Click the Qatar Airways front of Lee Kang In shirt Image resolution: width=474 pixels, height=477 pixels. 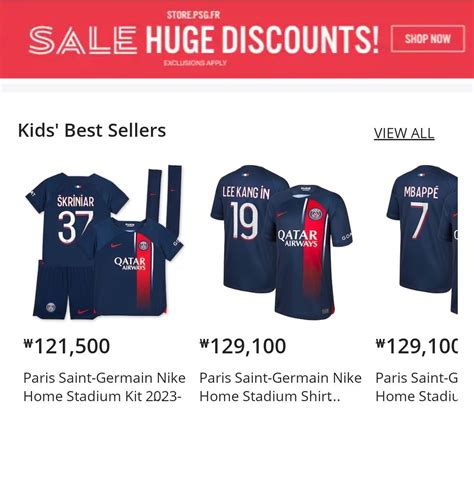click(x=298, y=238)
